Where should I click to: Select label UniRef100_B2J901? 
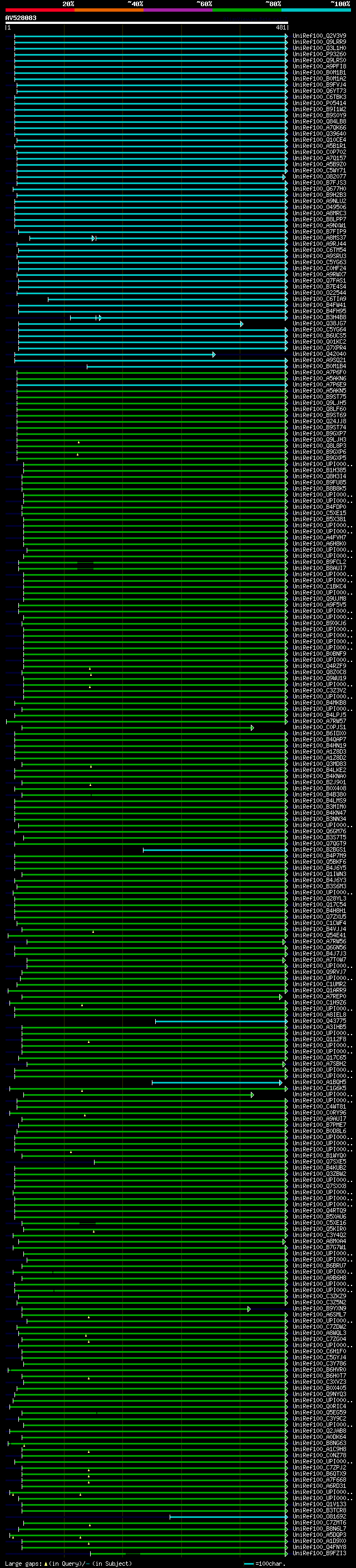tap(319, 782)
